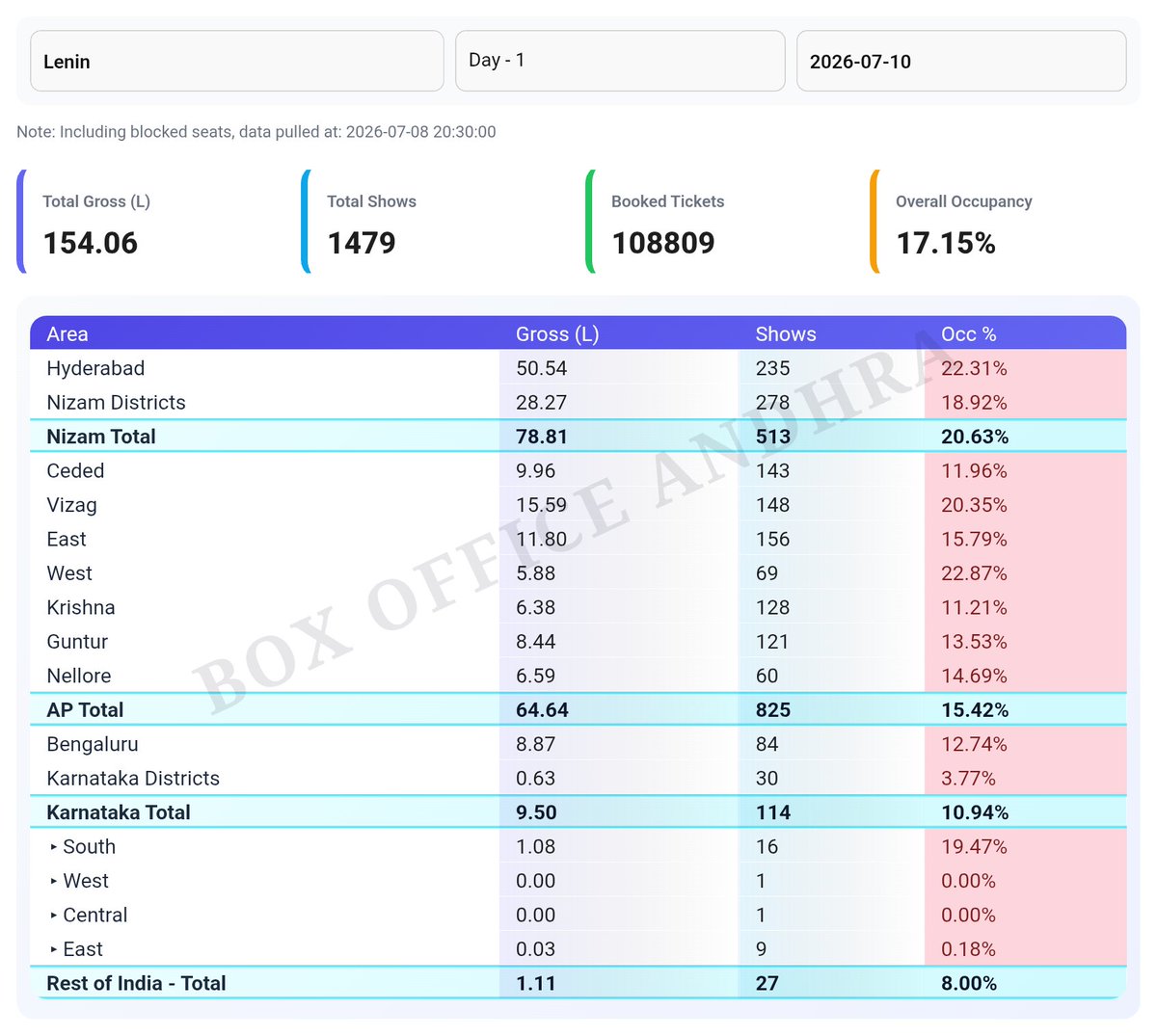This screenshot has height=1036, width=1157.
Task: Click Vizag gross value 15.59
Action: coord(542,505)
